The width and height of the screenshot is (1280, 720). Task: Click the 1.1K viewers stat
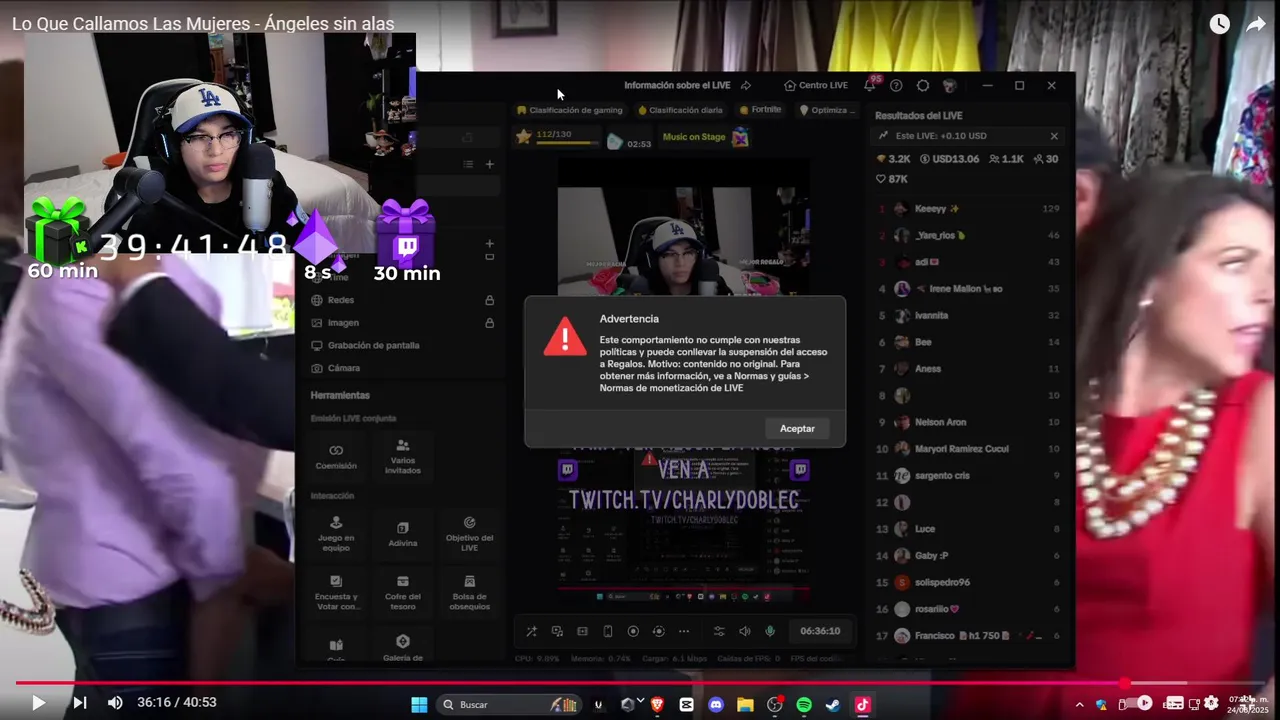[1006, 159]
